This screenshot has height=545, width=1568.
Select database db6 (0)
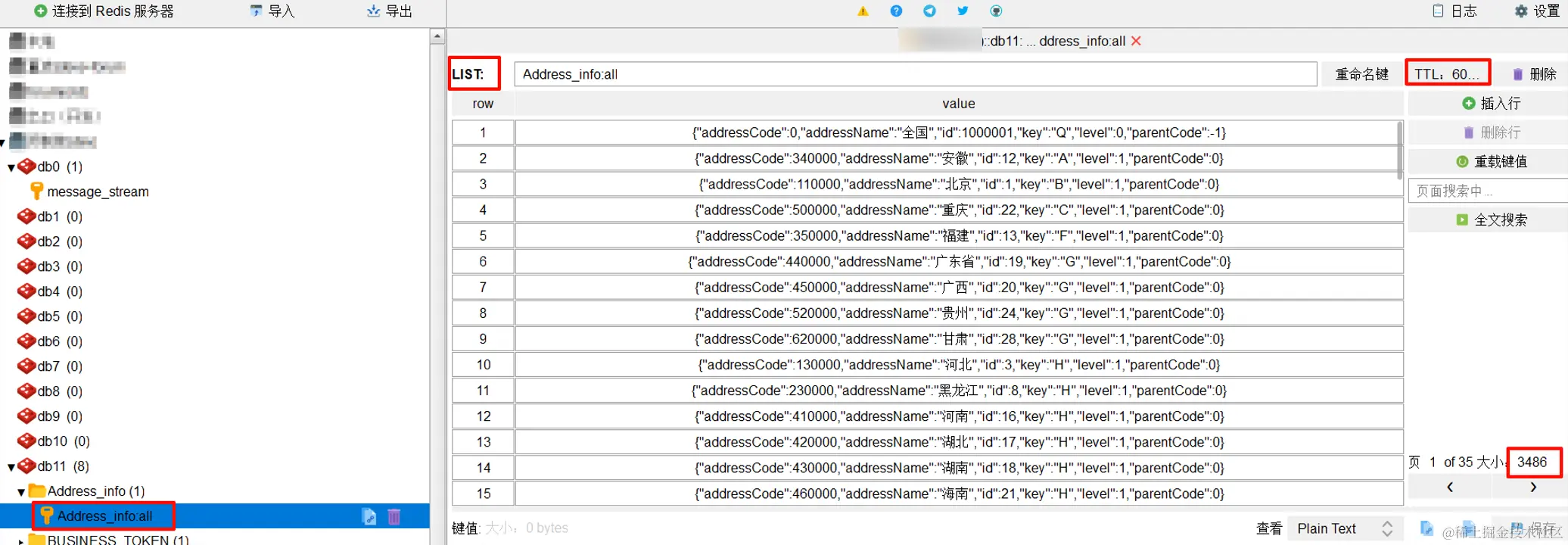click(50, 341)
